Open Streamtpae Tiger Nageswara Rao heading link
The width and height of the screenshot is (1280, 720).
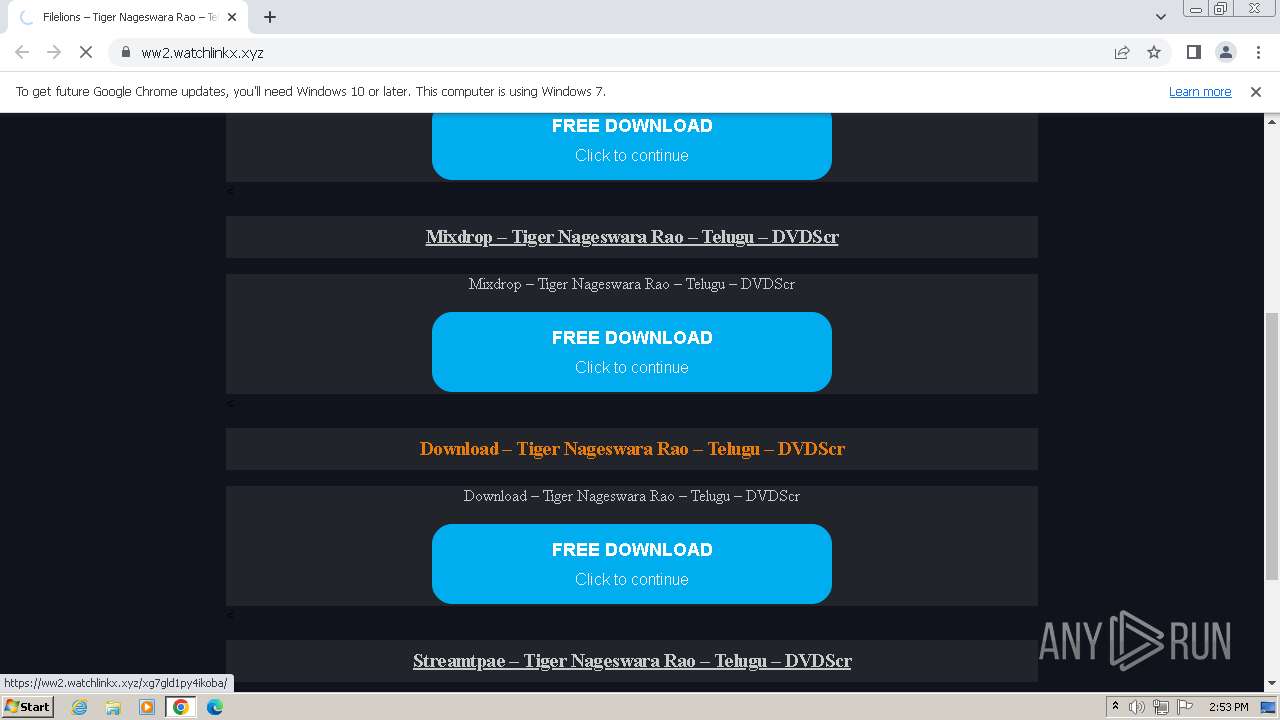coord(632,661)
